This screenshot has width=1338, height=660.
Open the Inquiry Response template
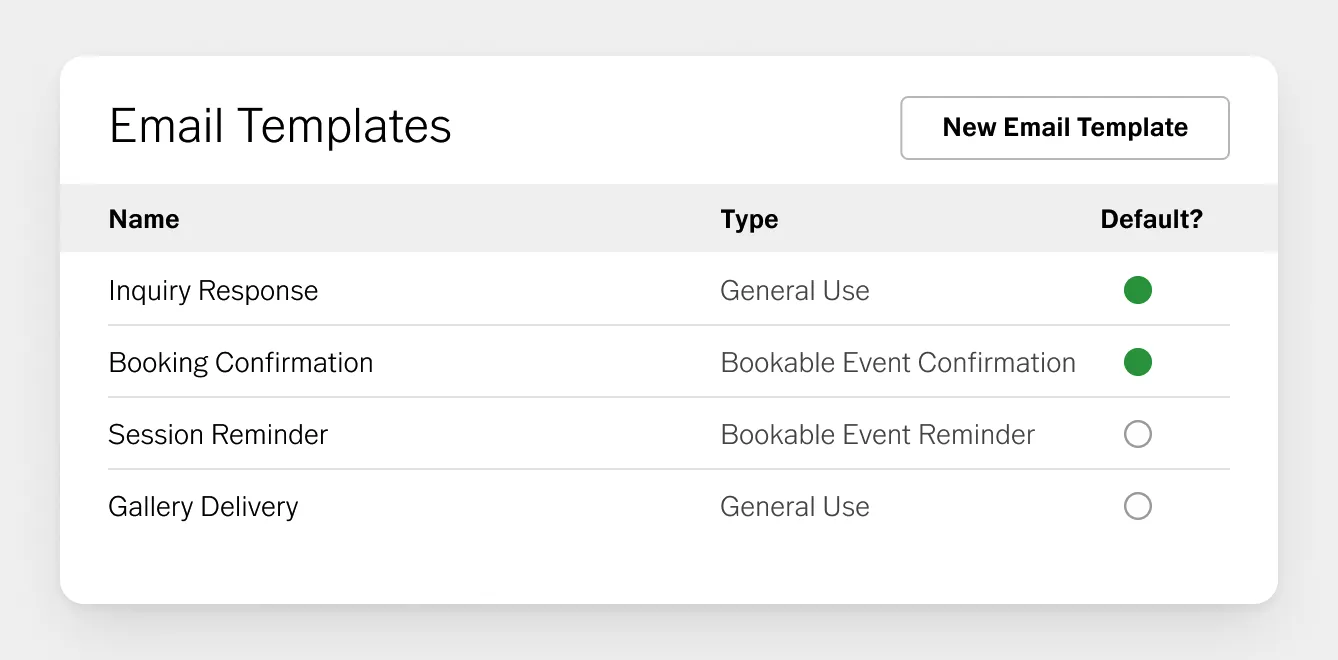tap(213, 291)
